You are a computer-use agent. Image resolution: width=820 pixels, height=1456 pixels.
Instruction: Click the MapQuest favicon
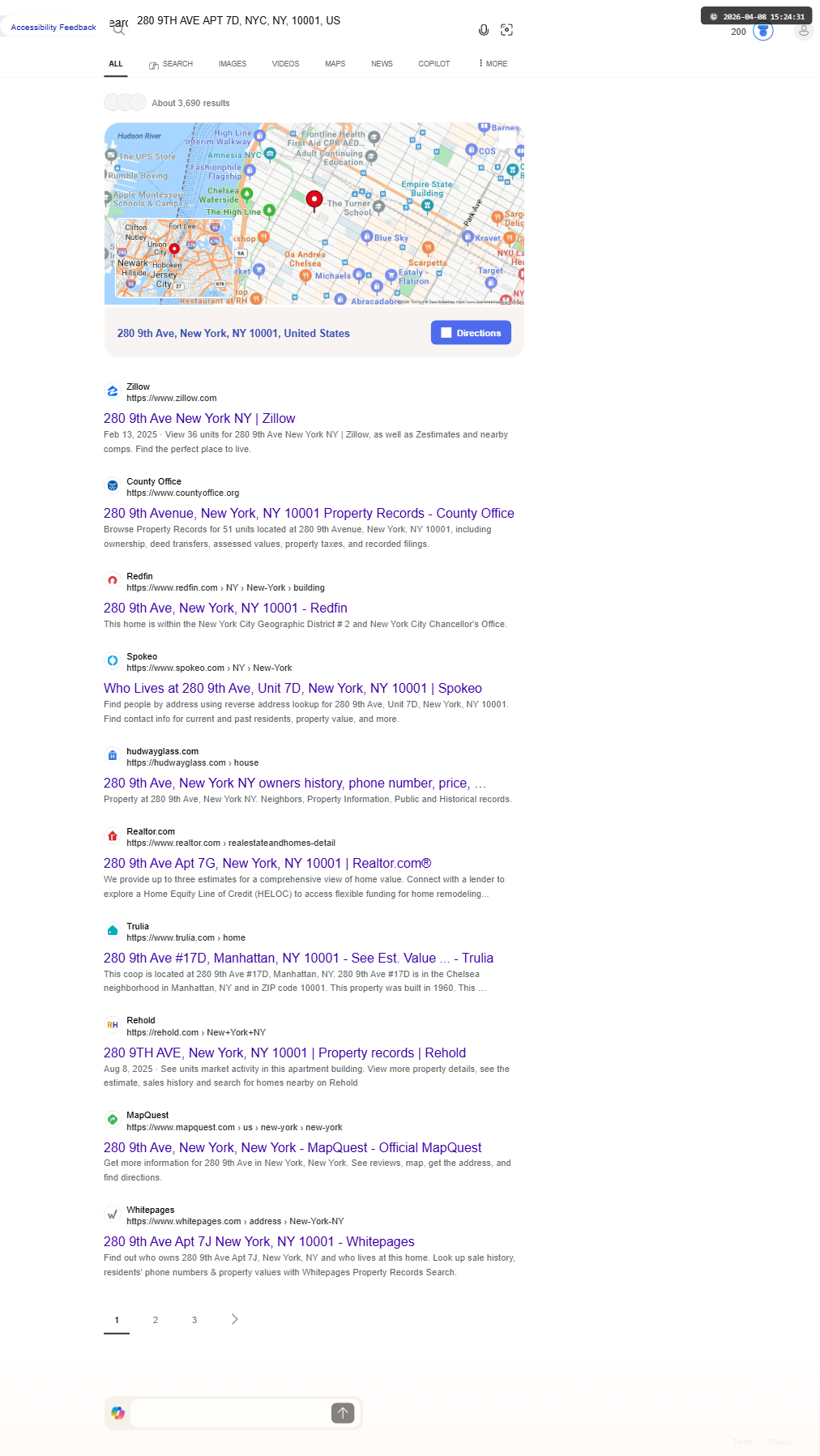113,1120
